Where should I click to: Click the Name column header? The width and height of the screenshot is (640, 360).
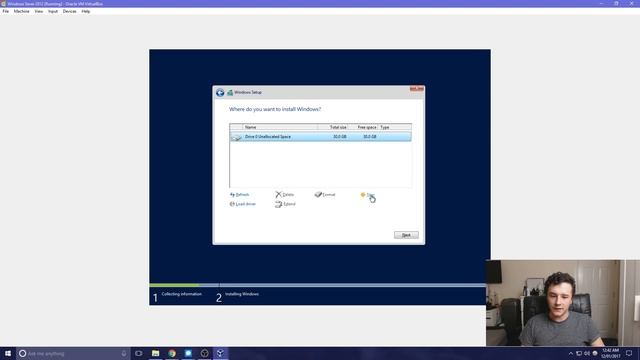coord(280,127)
